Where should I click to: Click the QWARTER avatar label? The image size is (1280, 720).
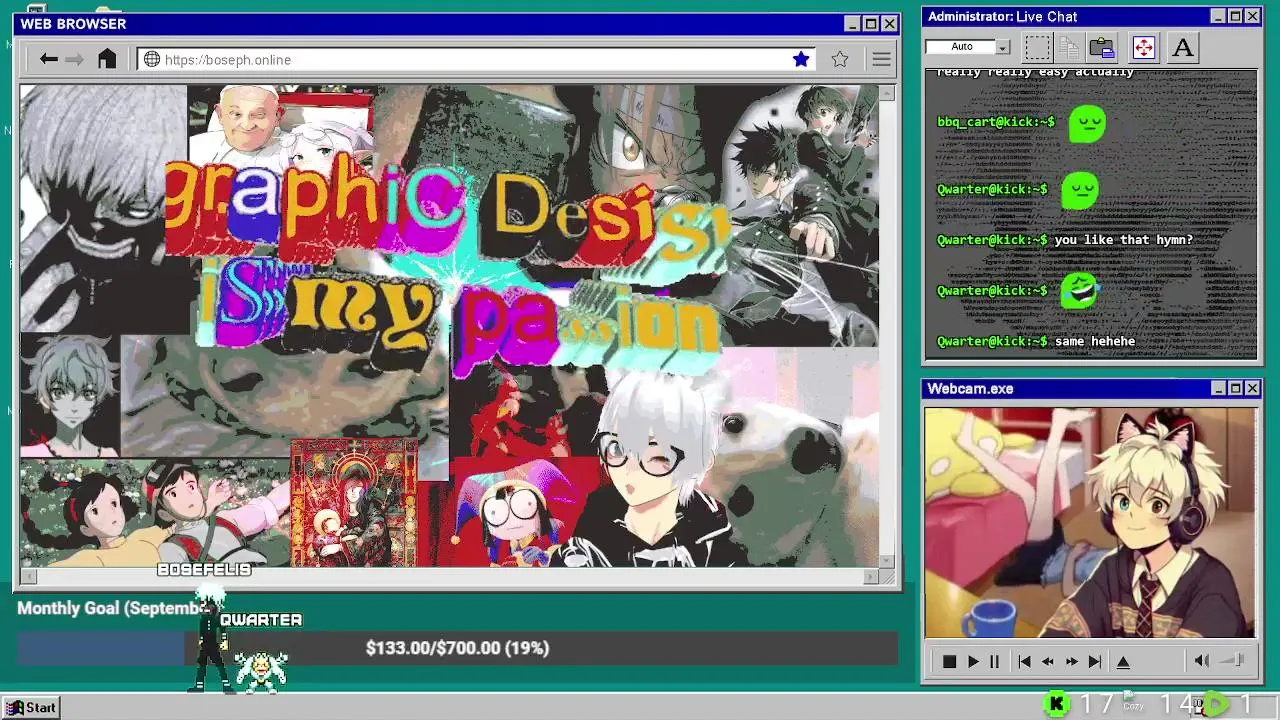tap(261, 620)
